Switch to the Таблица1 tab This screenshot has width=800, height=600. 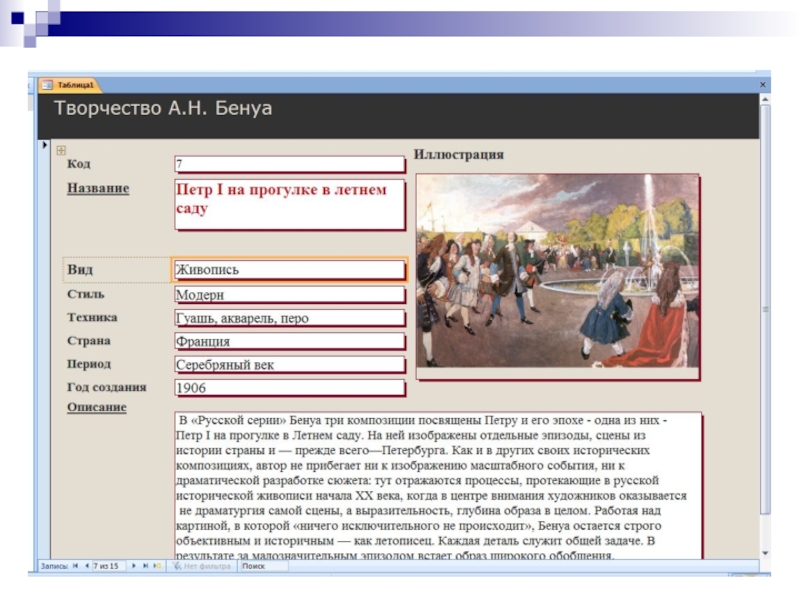pyautogui.click(x=70, y=85)
